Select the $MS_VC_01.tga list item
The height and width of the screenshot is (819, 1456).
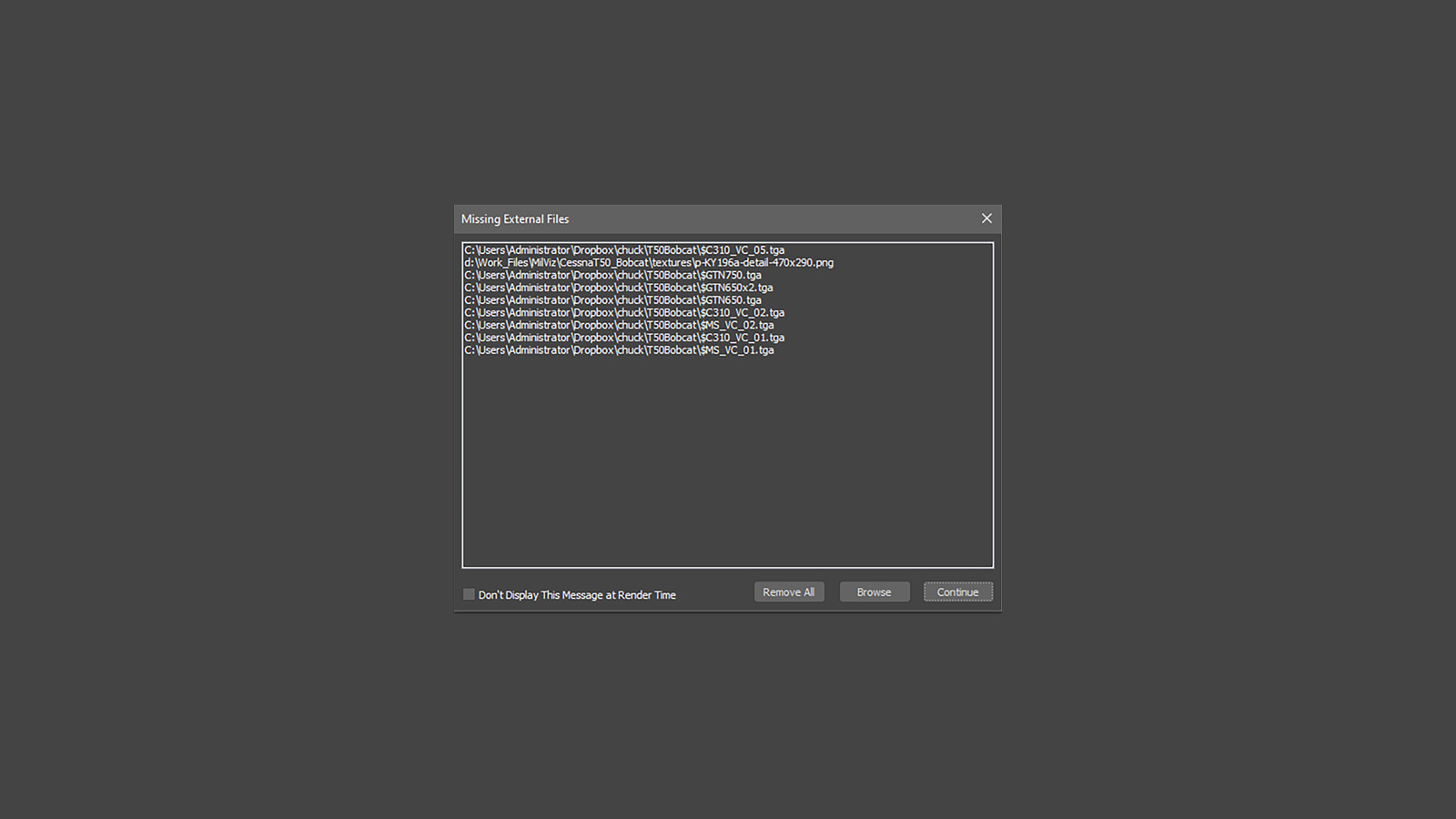coord(619,350)
